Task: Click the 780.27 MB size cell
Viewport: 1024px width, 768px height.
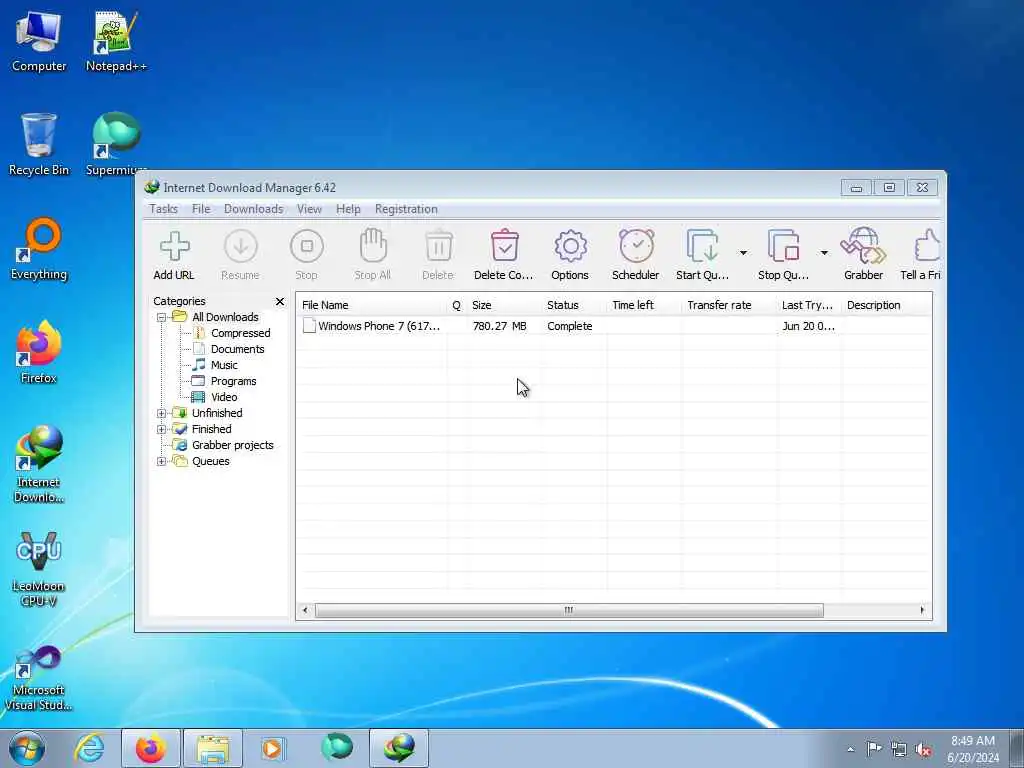Action: click(500, 326)
